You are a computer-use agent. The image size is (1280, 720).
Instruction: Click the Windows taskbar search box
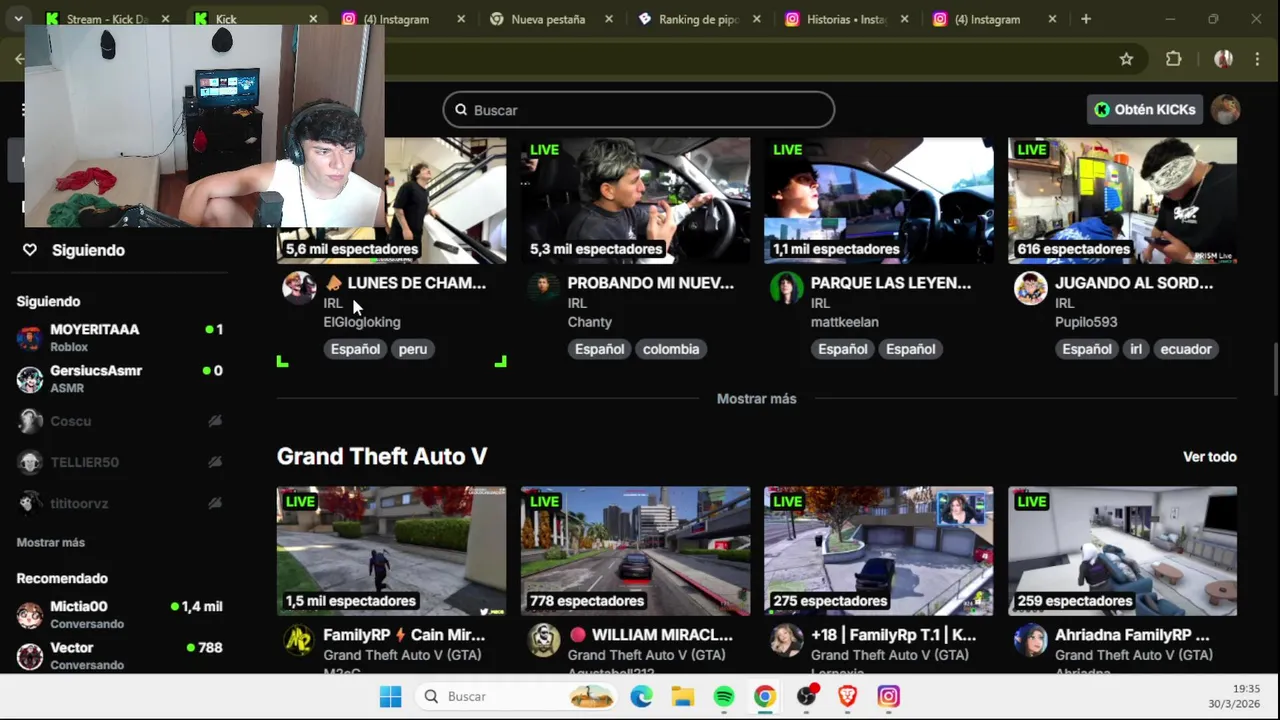pos(515,697)
